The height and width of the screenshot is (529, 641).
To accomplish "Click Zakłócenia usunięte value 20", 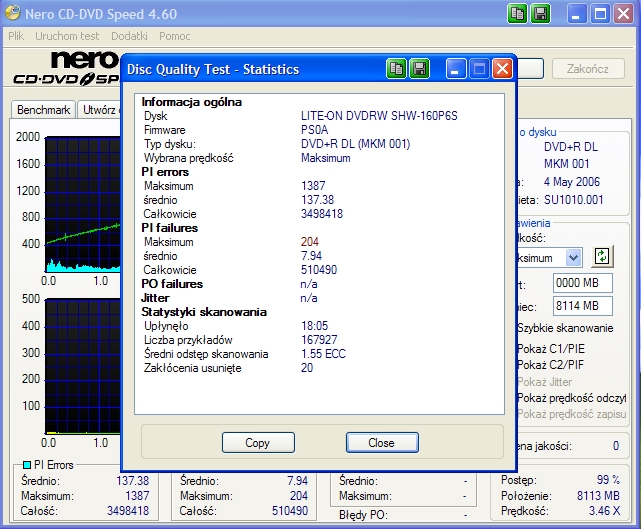I will point(307,368).
